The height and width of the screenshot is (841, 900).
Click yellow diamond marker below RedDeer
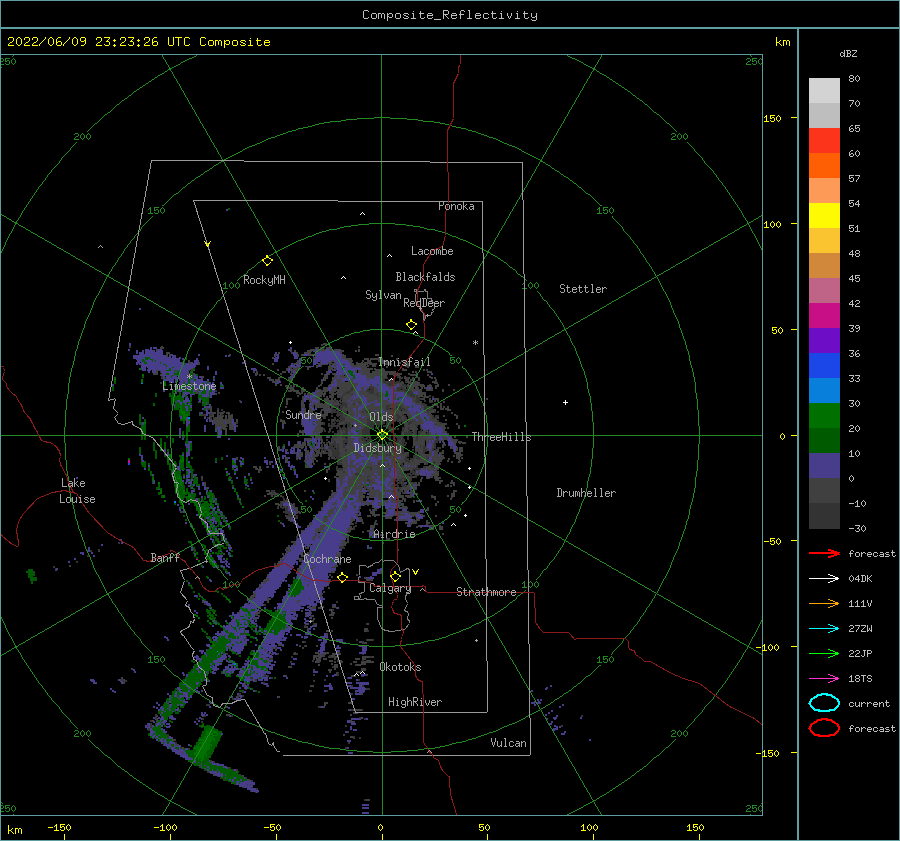411,324
